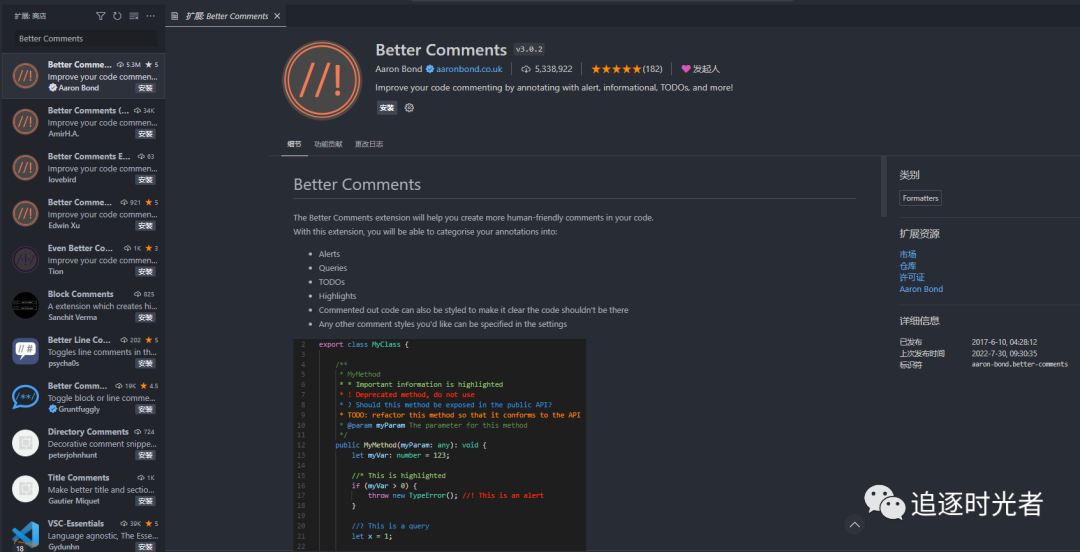
Task: Open the five-star rating with 182 reviews
Action: coord(627,69)
